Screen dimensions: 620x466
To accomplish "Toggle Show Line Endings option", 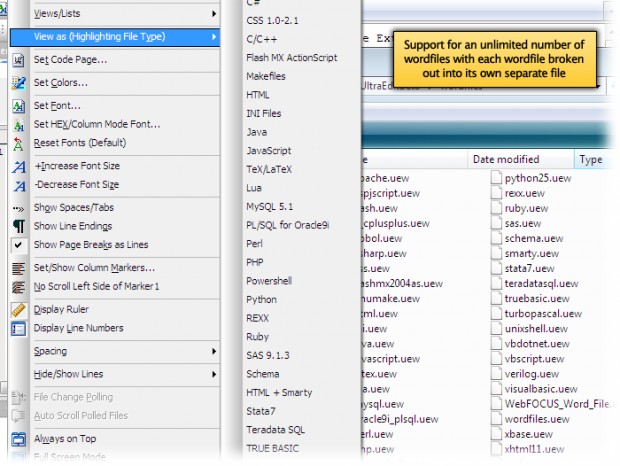I will coord(73,226).
